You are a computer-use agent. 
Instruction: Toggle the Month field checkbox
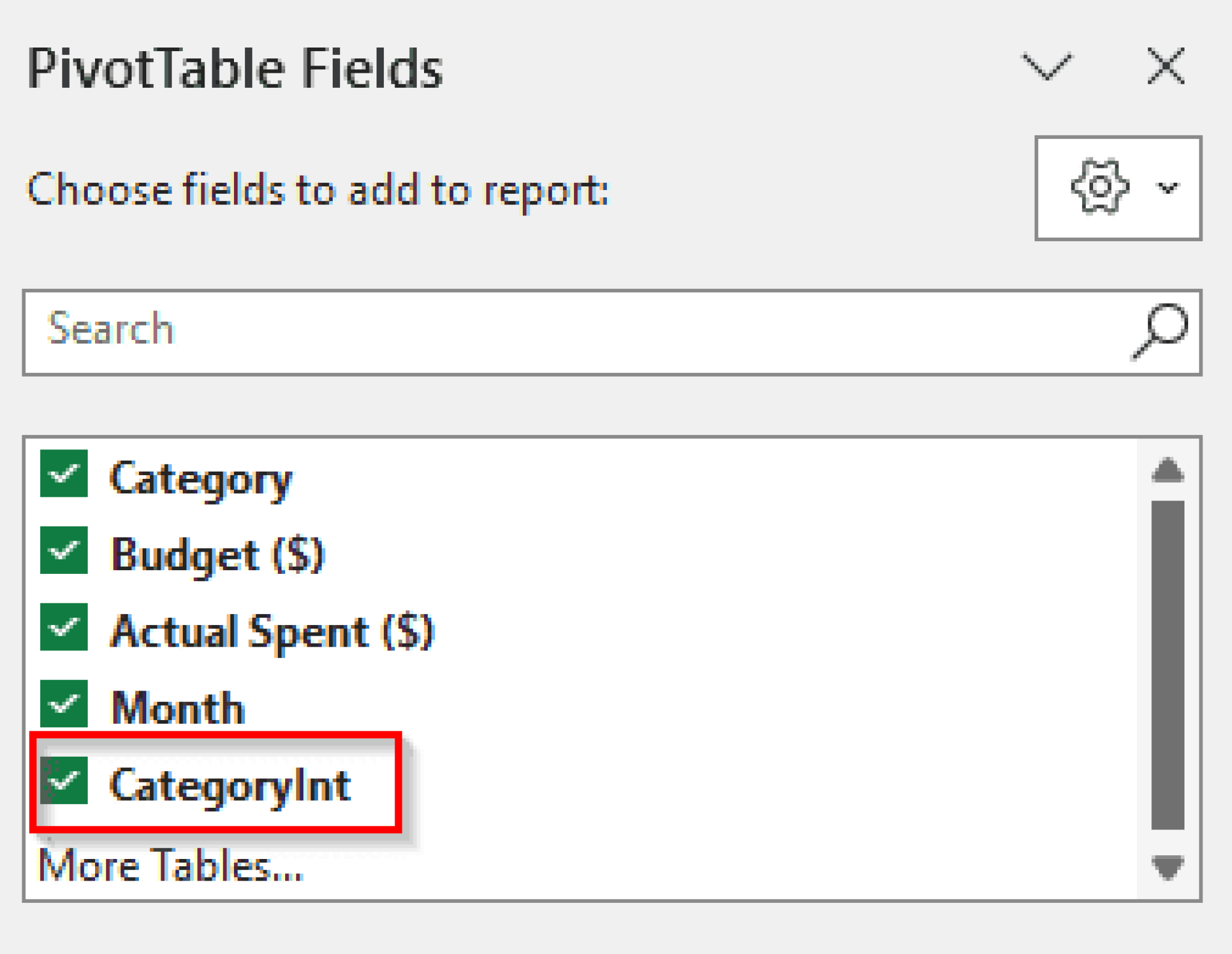click(x=64, y=704)
